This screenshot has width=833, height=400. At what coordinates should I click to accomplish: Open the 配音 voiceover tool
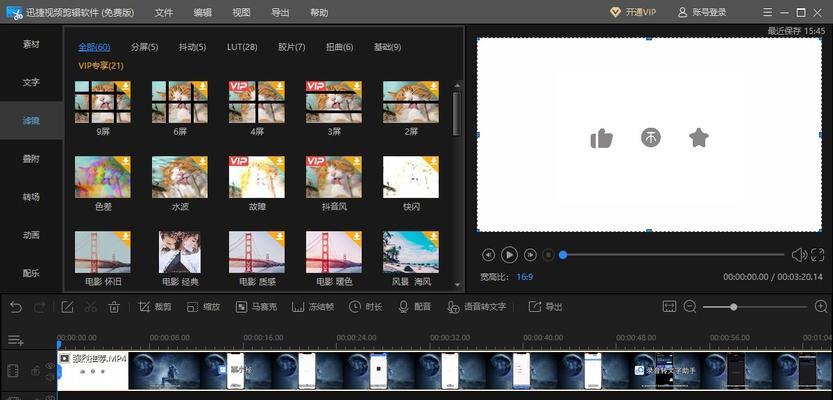[x=414, y=307]
